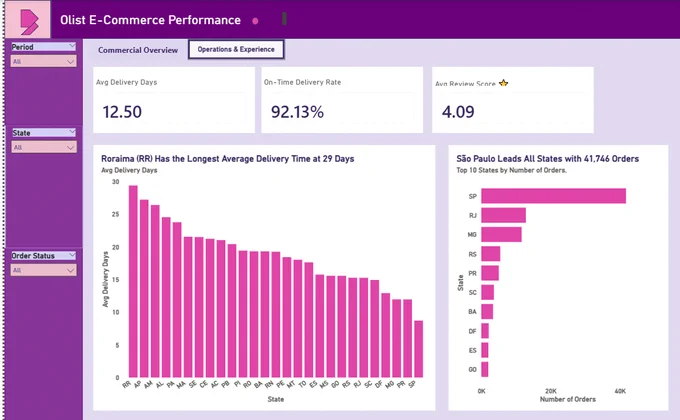
Task: Click the 'Olist E-Commerce Performance' header title
Action: point(150,20)
